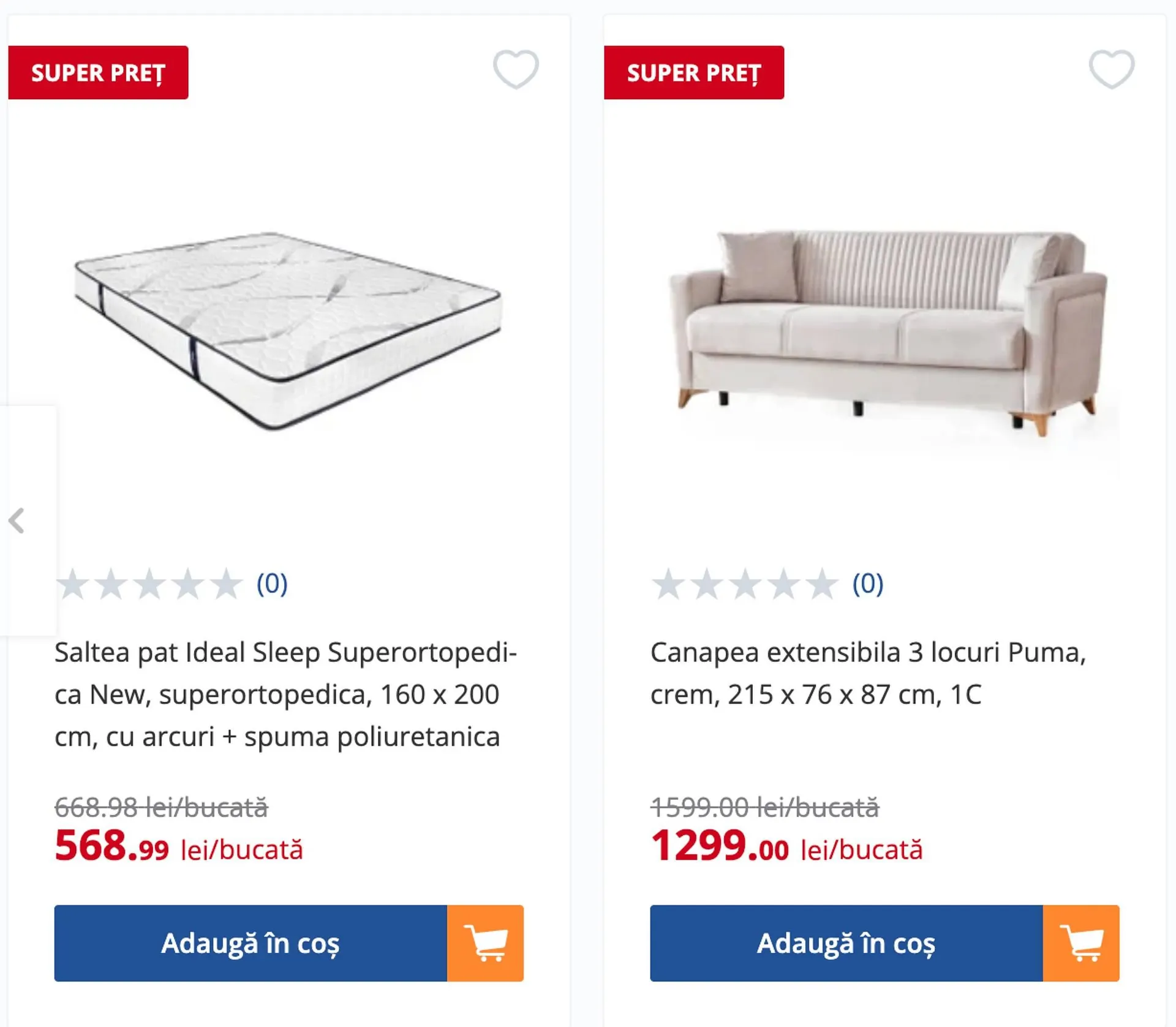Click the orange cart icon for the mattress

click(x=485, y=943)
